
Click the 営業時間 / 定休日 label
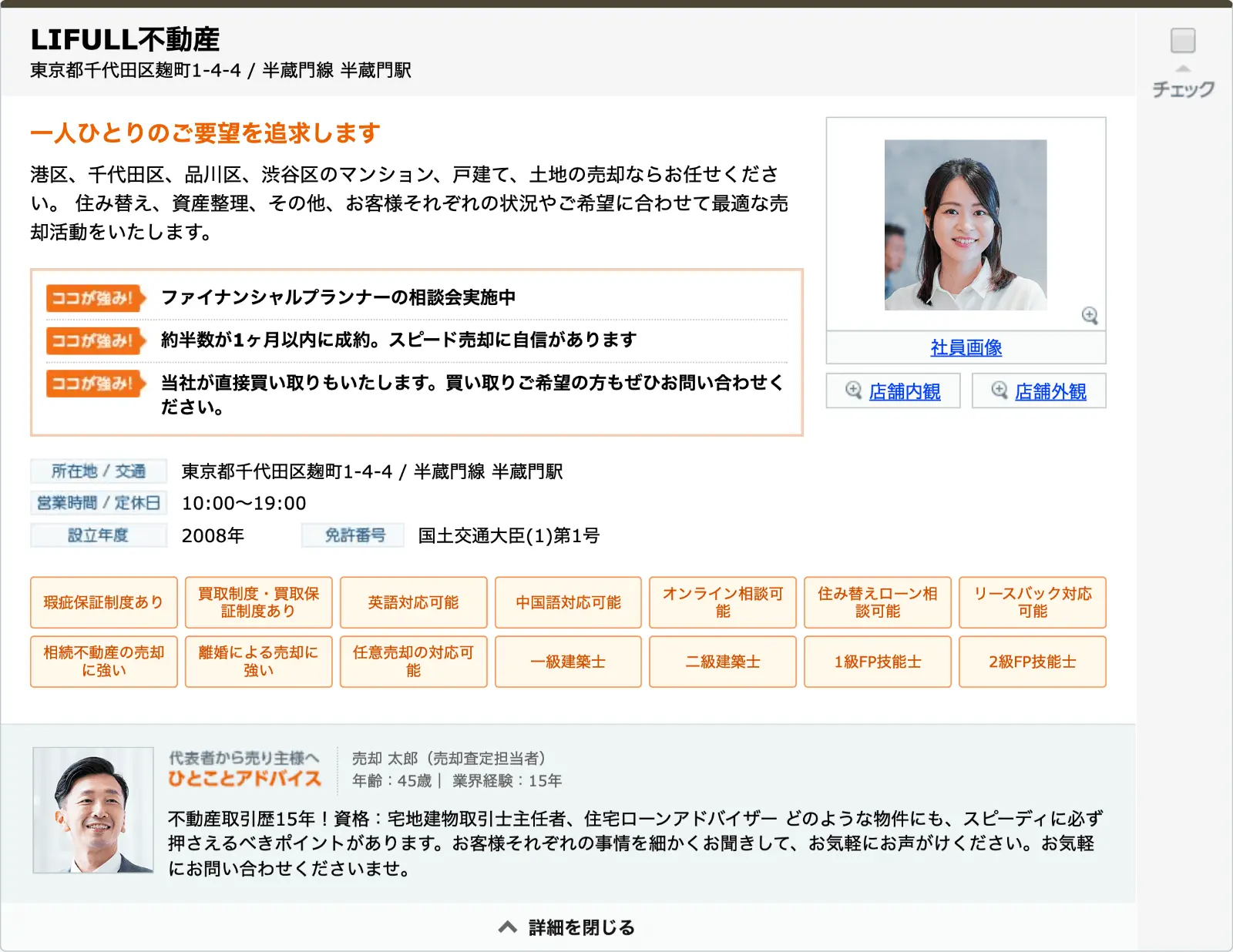pyautogui.click(x=99, y=503)
